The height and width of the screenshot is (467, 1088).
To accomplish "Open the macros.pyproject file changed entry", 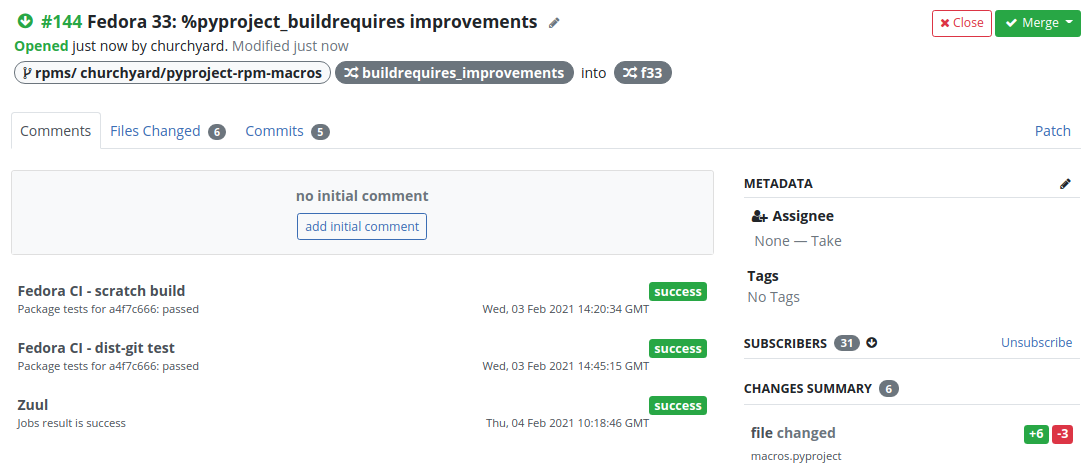I will pyautogui.click(x=796, y=456).
